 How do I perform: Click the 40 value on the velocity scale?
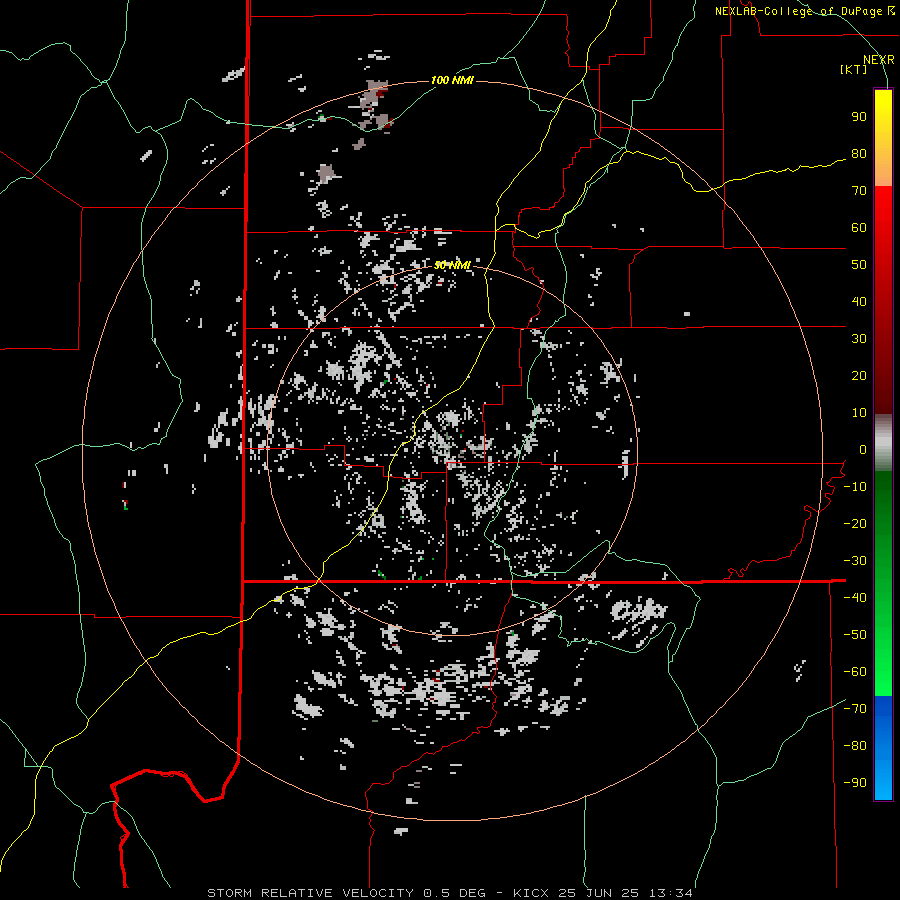click(x=859, y=302)
